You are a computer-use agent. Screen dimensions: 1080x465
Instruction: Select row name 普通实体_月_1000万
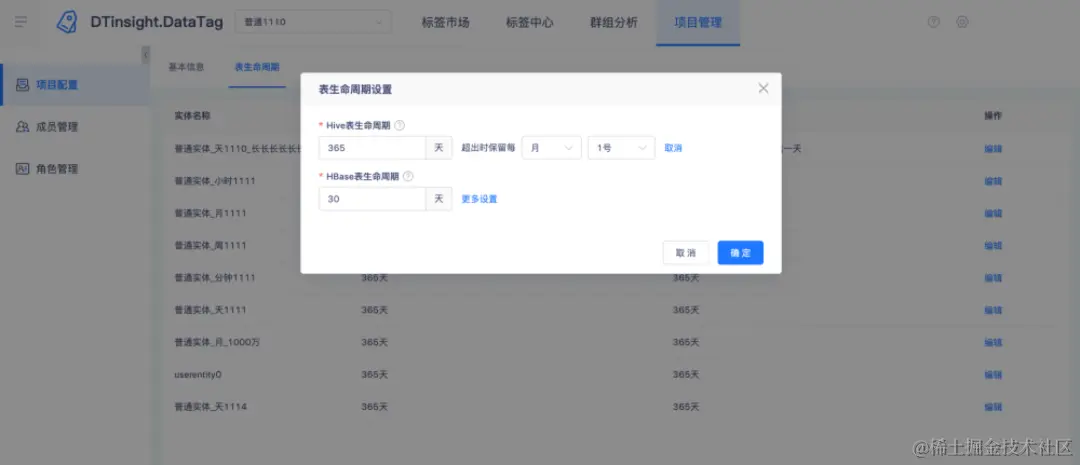tap(217, 342)
